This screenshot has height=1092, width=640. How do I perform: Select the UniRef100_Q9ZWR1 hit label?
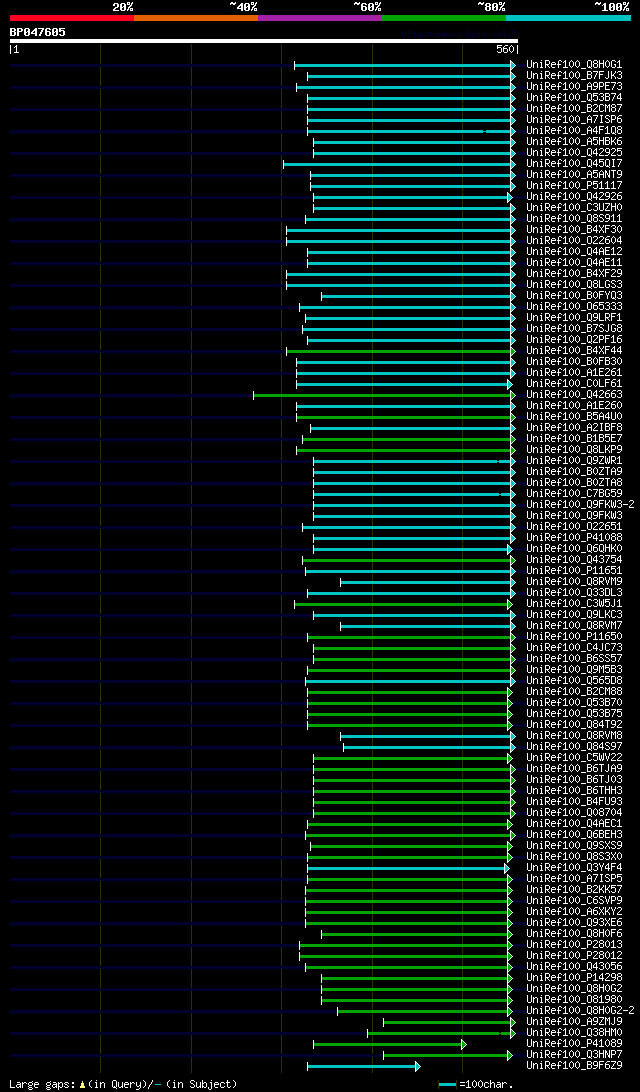pos(575,461)
